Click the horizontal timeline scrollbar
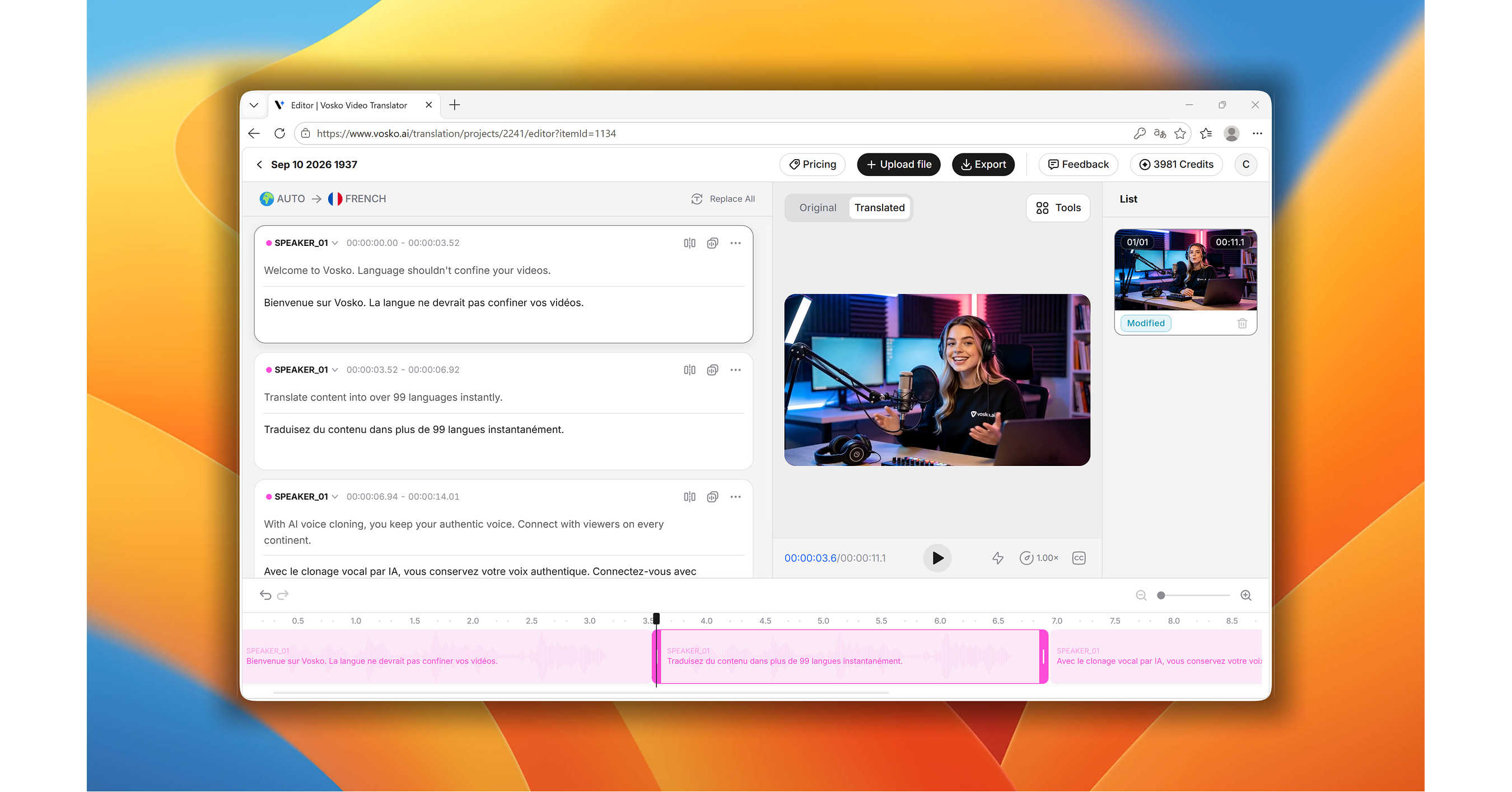 [x=581, y=693]
